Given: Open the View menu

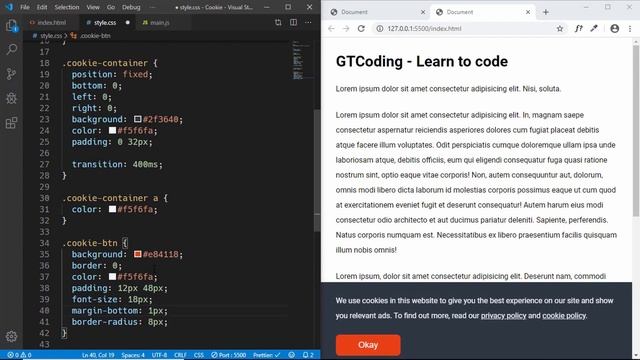Looking at the screenshot, I should (93, 7).
